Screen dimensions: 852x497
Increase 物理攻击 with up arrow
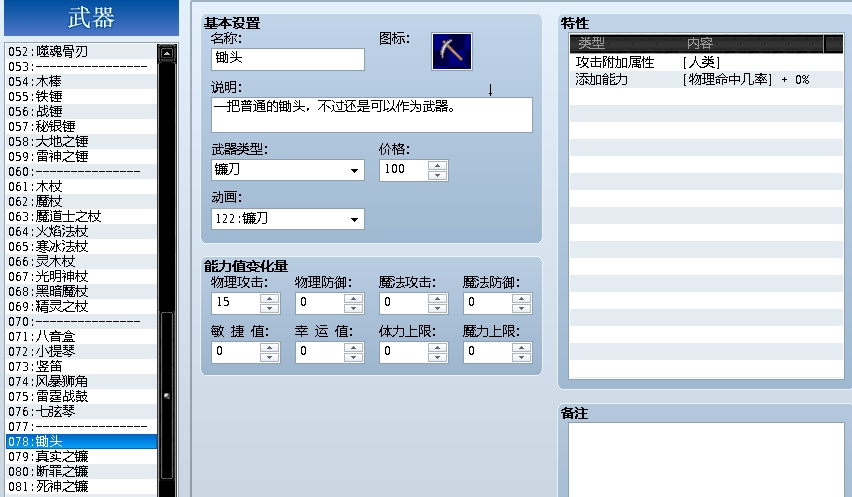[270, 298]
